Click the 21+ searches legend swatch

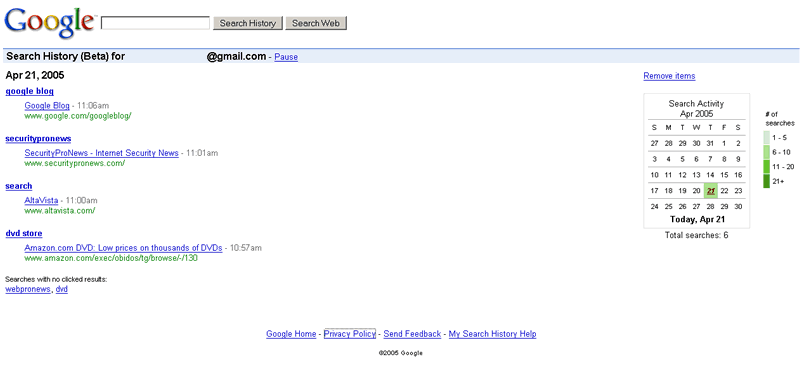766,181
